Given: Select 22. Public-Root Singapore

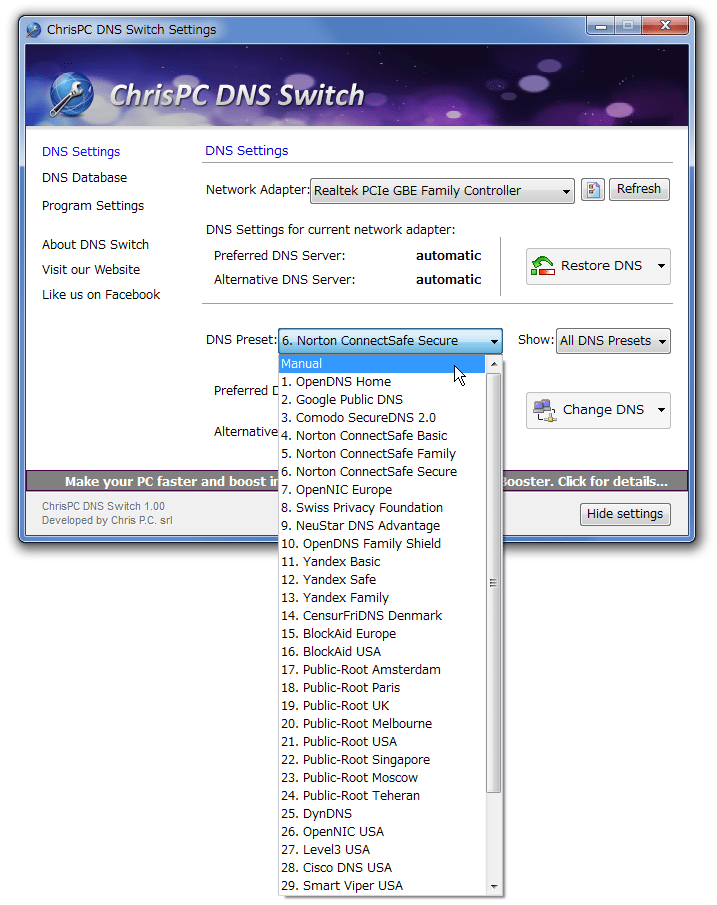Looking at the screenshot, I should (x=382, y=760).
